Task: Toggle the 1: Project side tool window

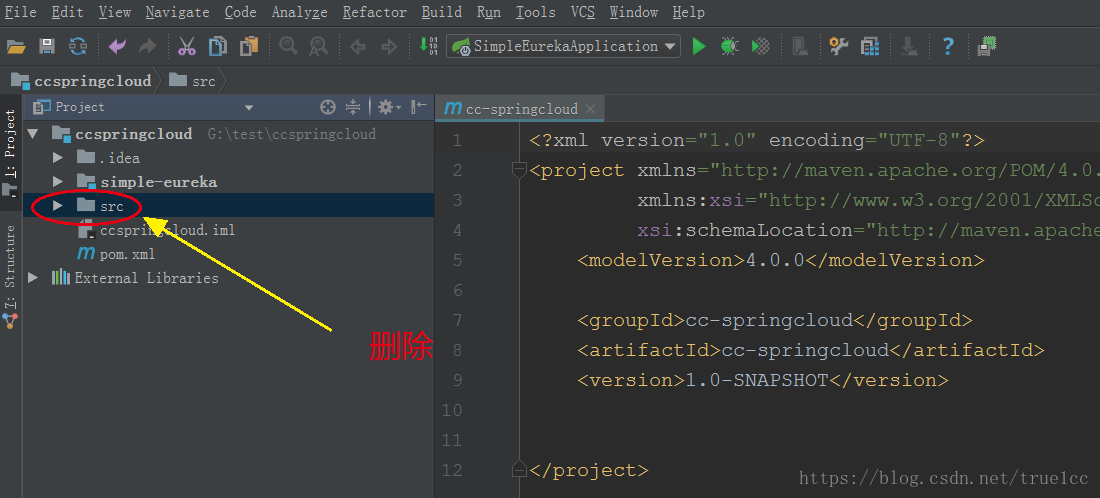Action: coord(10,154)
